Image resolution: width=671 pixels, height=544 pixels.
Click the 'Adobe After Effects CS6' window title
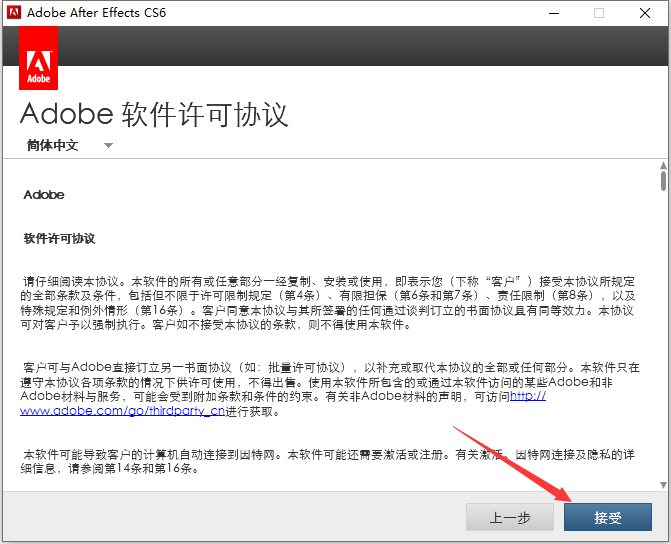coord(98,13)
